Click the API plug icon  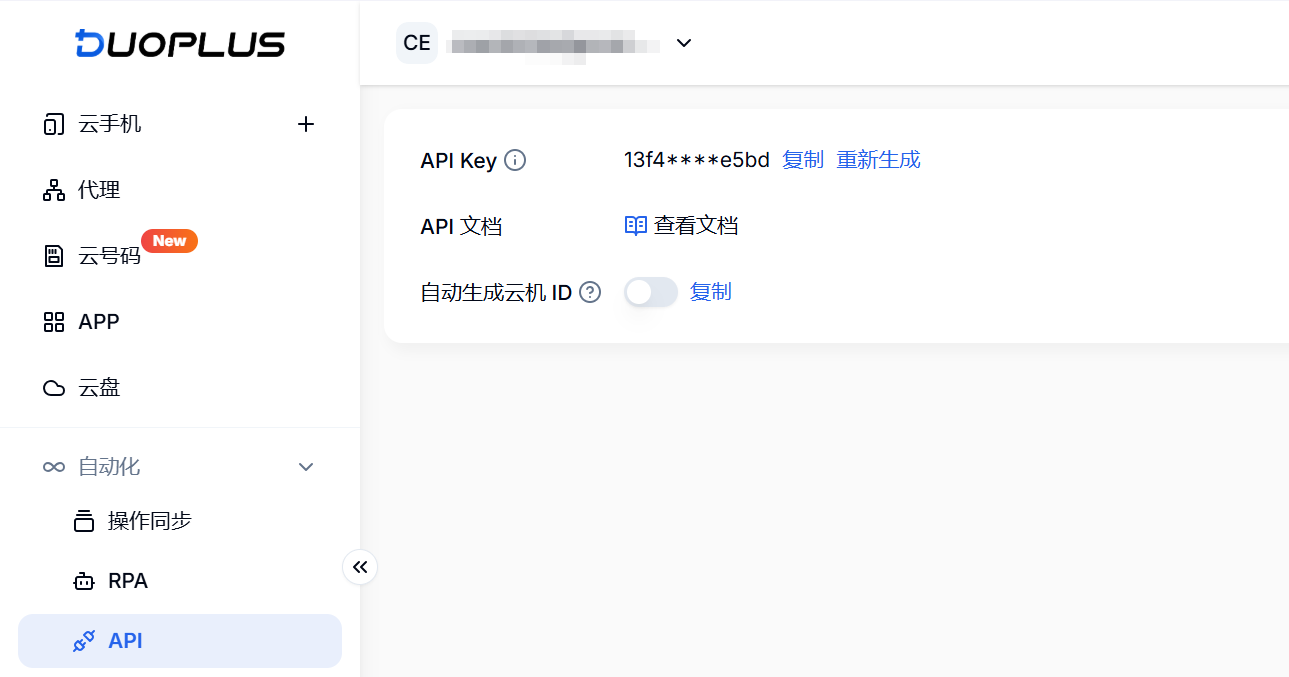pyautogui.click(x=84, y=641)
